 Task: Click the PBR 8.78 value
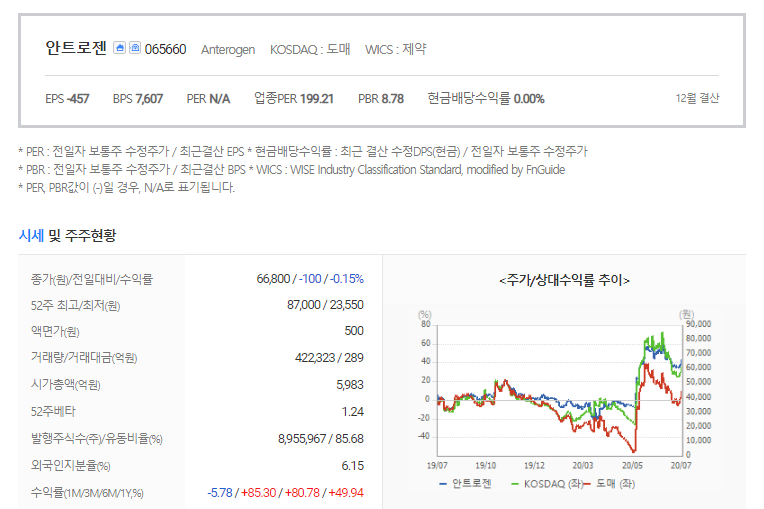[381, 99]
